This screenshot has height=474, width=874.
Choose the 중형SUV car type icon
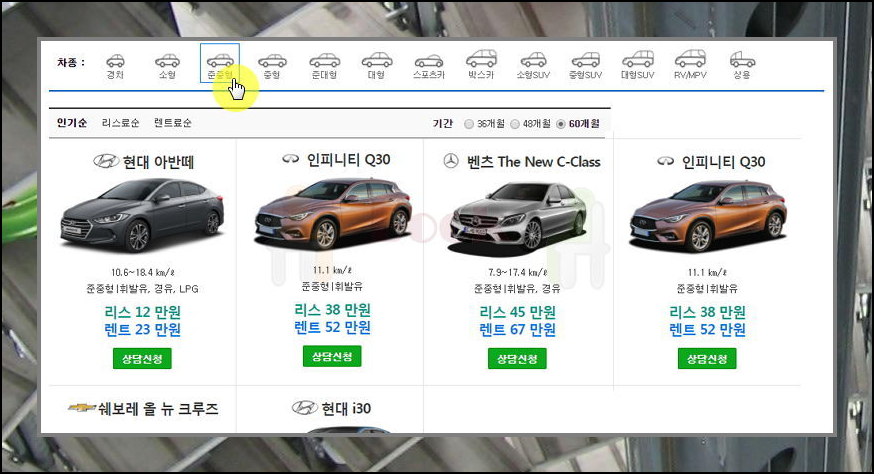(x=585, y=60)
